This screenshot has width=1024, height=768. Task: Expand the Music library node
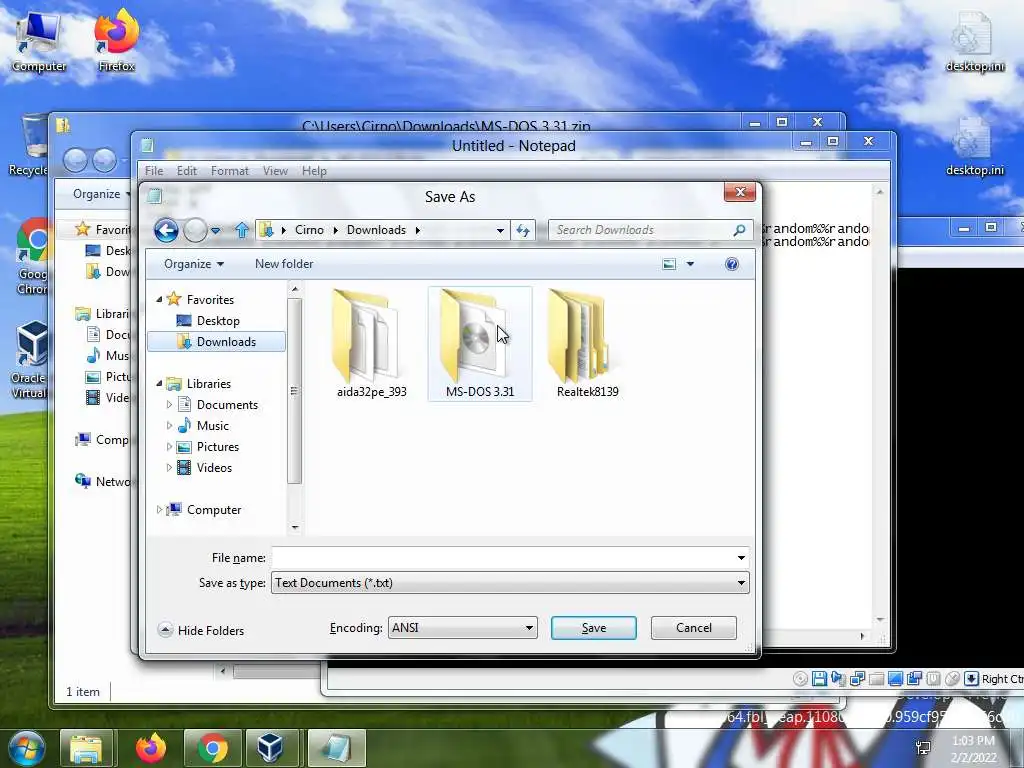(169, 426)
